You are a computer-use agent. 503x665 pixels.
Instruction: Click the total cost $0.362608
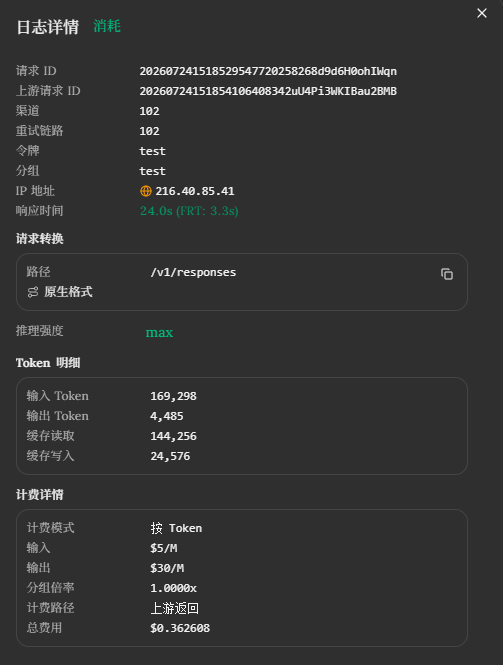click(180, 628)
